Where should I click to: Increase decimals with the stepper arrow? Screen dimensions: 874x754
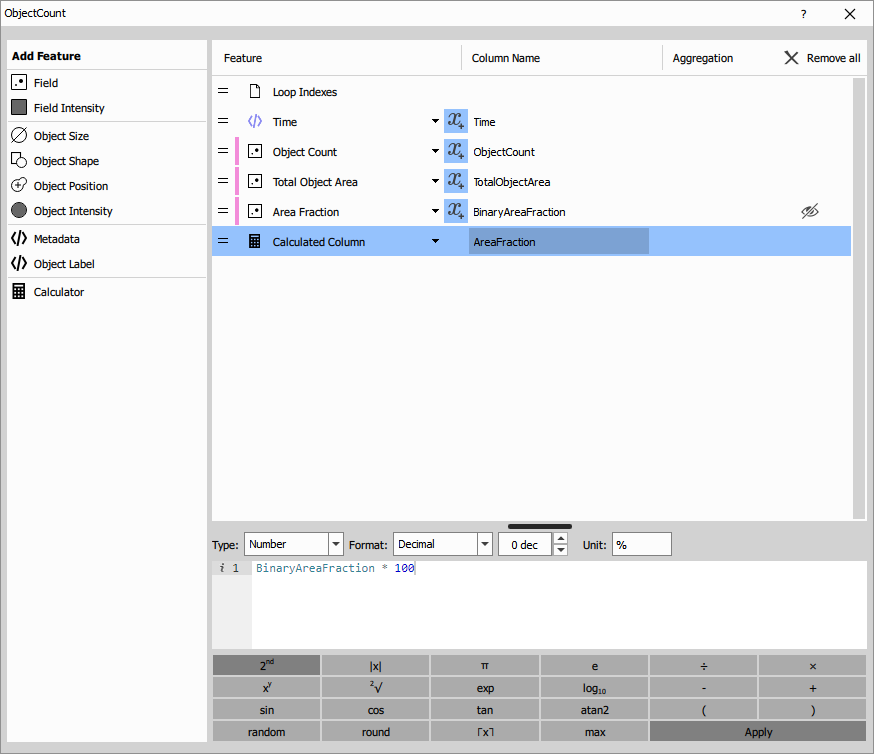[561, 539]
